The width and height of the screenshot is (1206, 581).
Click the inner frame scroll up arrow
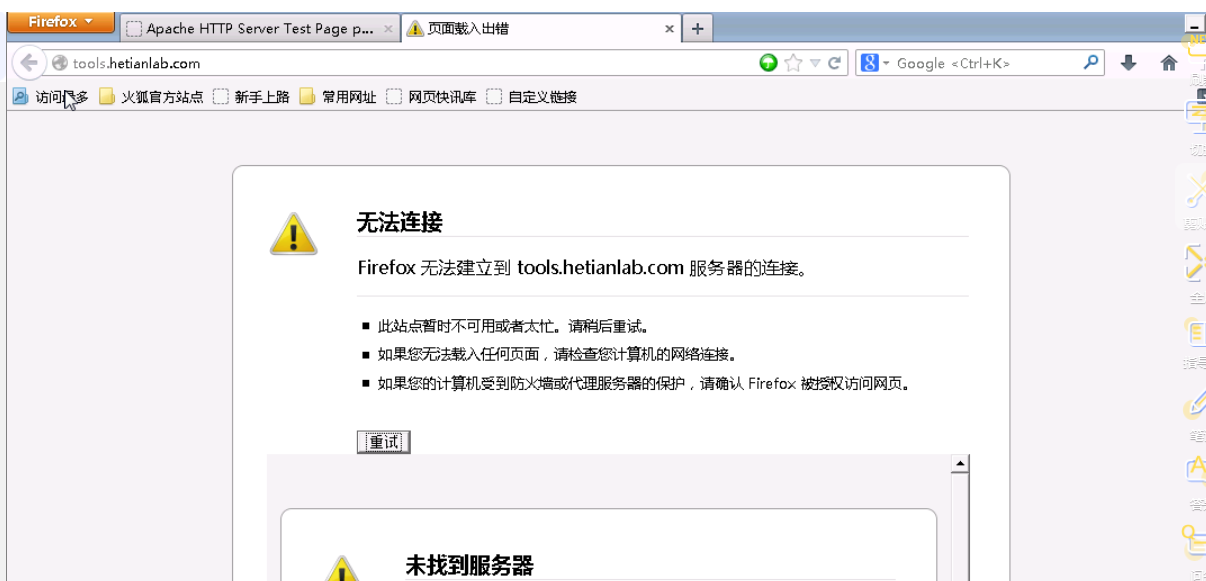tap(960, 463)
